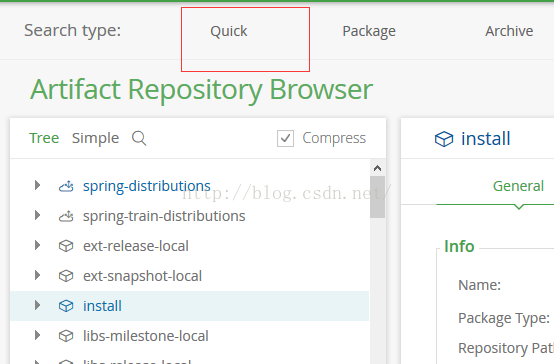
Task: Expand spring-distributions repository node
Action: (x=37, y=185)
